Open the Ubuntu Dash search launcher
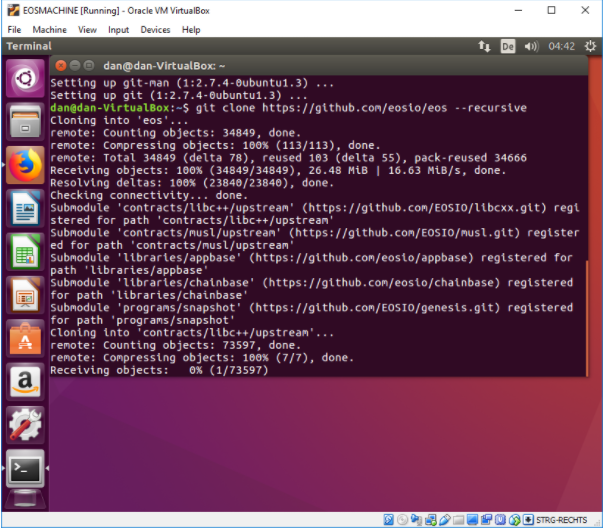The image size is (603, 529). point(25,78)
